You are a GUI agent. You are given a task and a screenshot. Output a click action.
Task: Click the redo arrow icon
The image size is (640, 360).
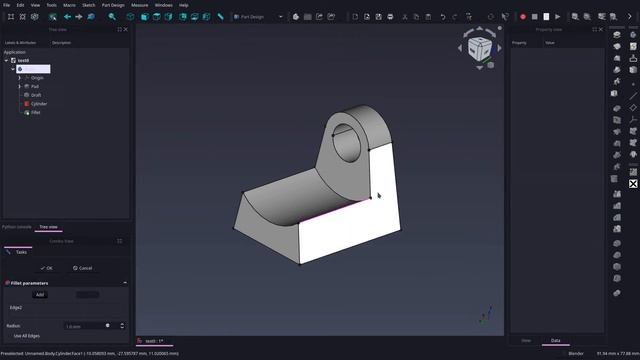454,17
